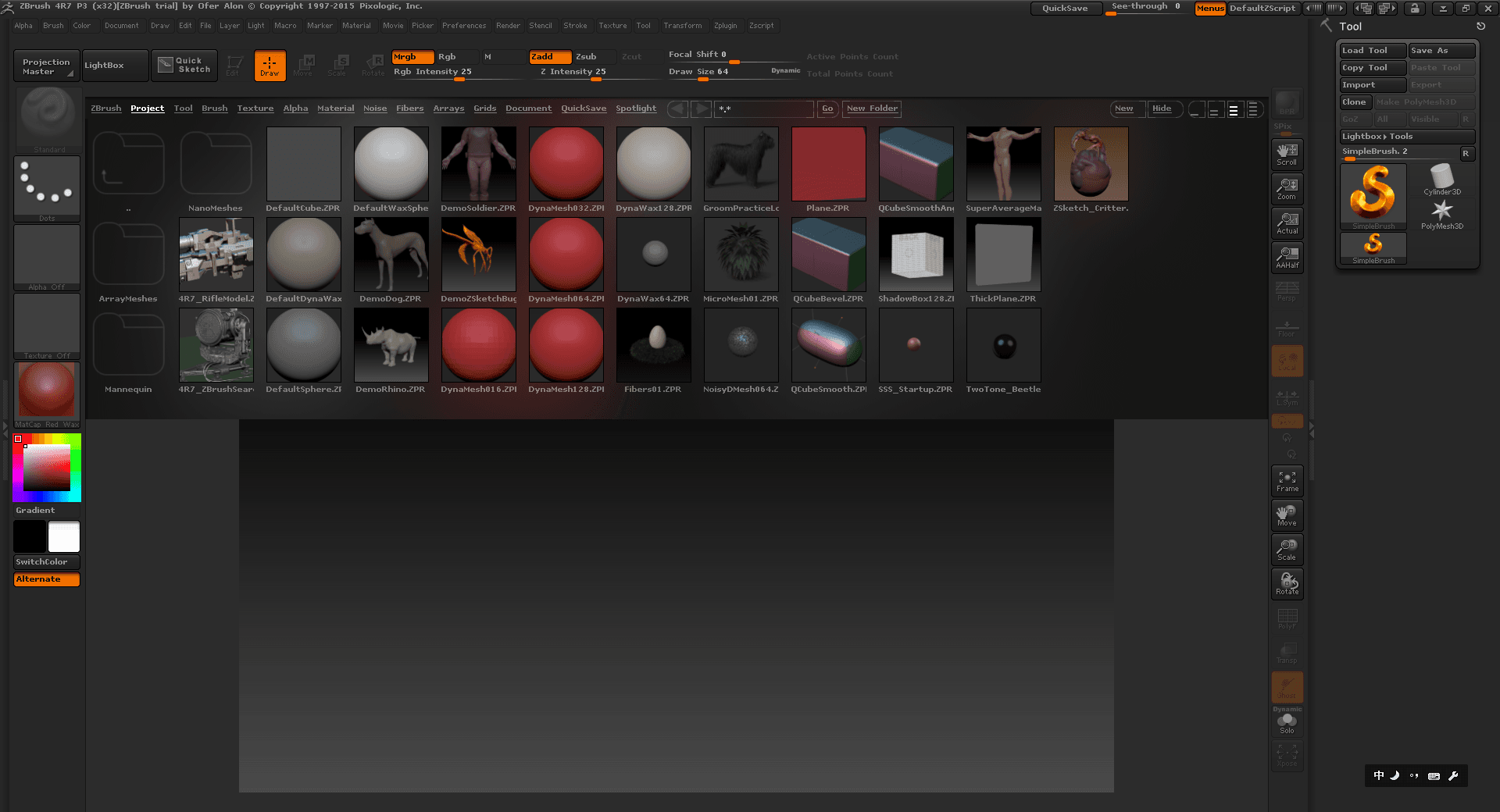Click the Tool palette reset arrow icon
This screenshot has width=1500, height=812.
point(1480,26)
